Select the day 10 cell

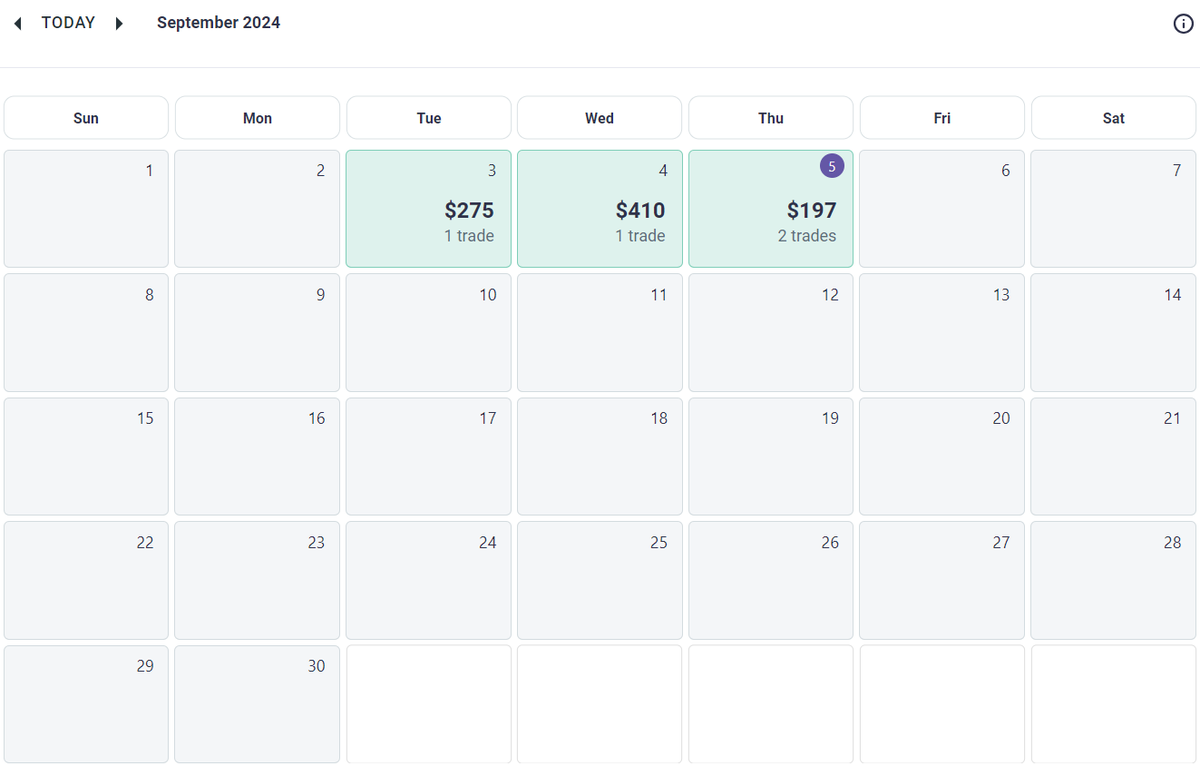[x=429, y=333]
